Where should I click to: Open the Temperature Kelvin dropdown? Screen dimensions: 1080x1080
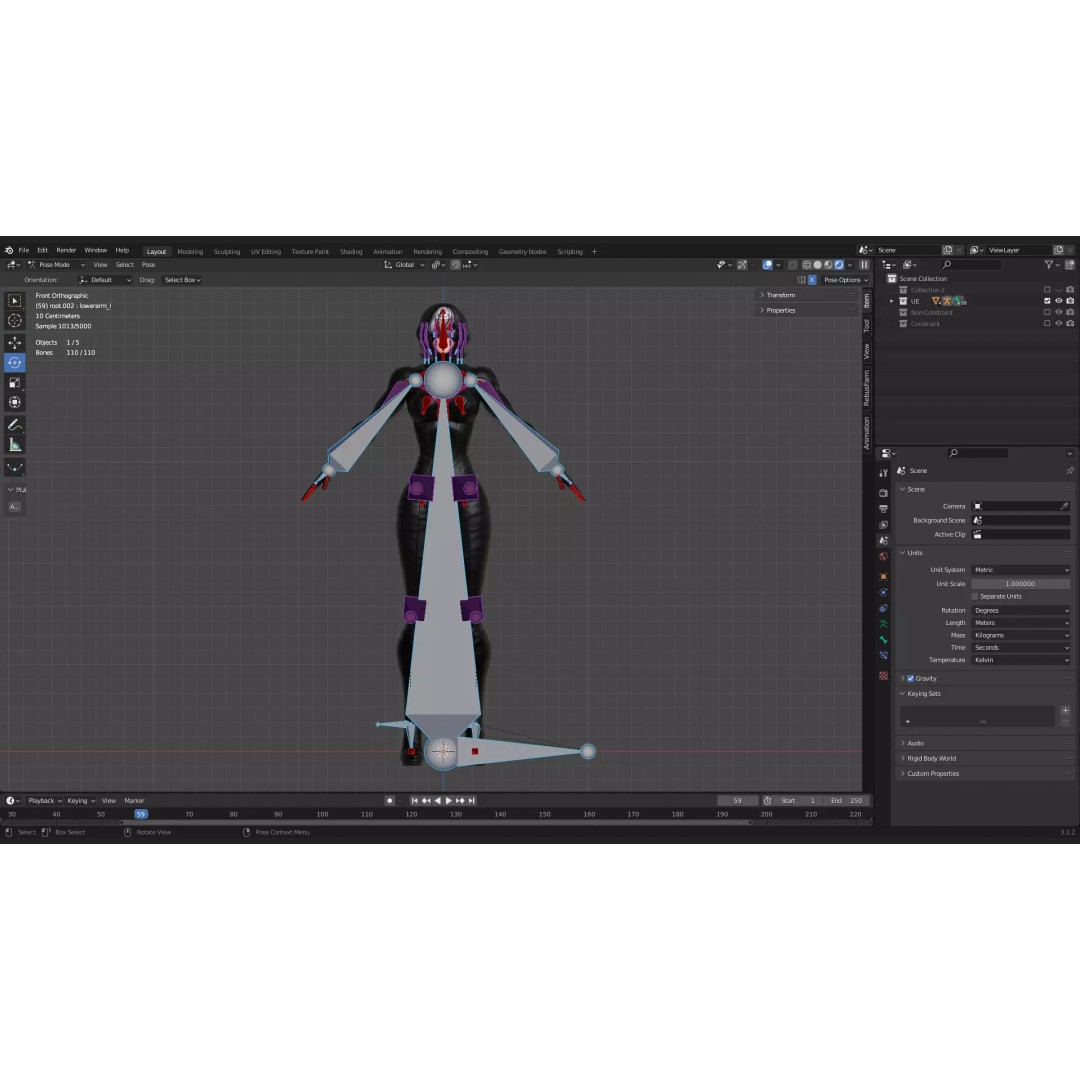pyautogui.click(x=1021, y=661)
